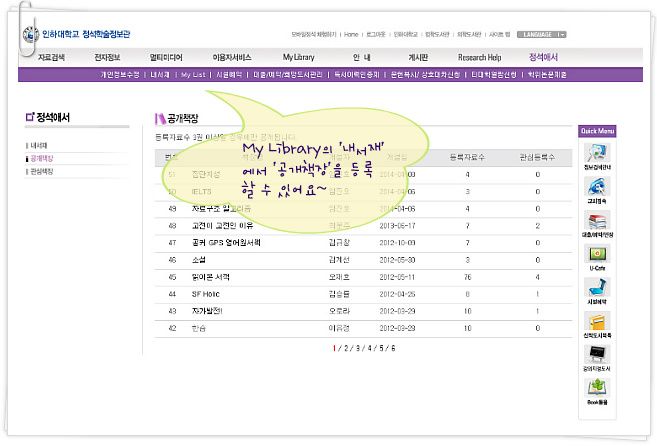This screenshot has height=446, width=657.
Task: Open the bookshelf titled 'SF Holic'
Action: click(x=206, y=294)
